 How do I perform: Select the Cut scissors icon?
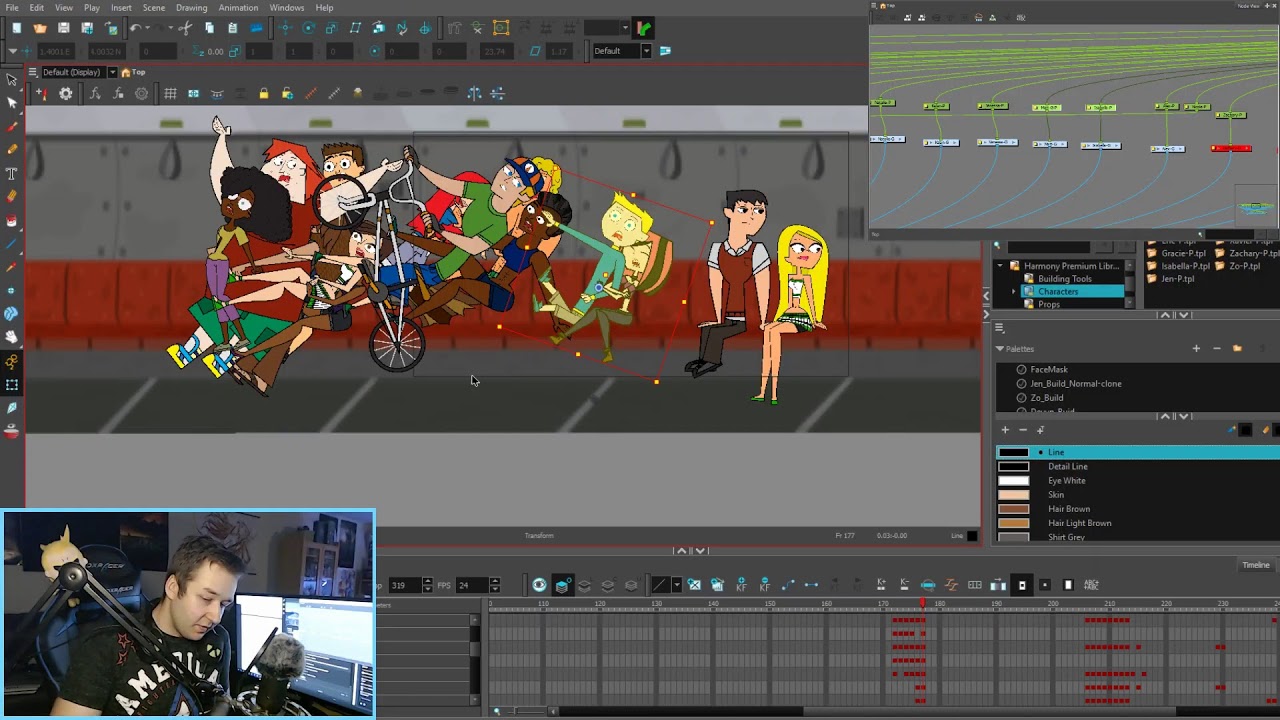185,28
